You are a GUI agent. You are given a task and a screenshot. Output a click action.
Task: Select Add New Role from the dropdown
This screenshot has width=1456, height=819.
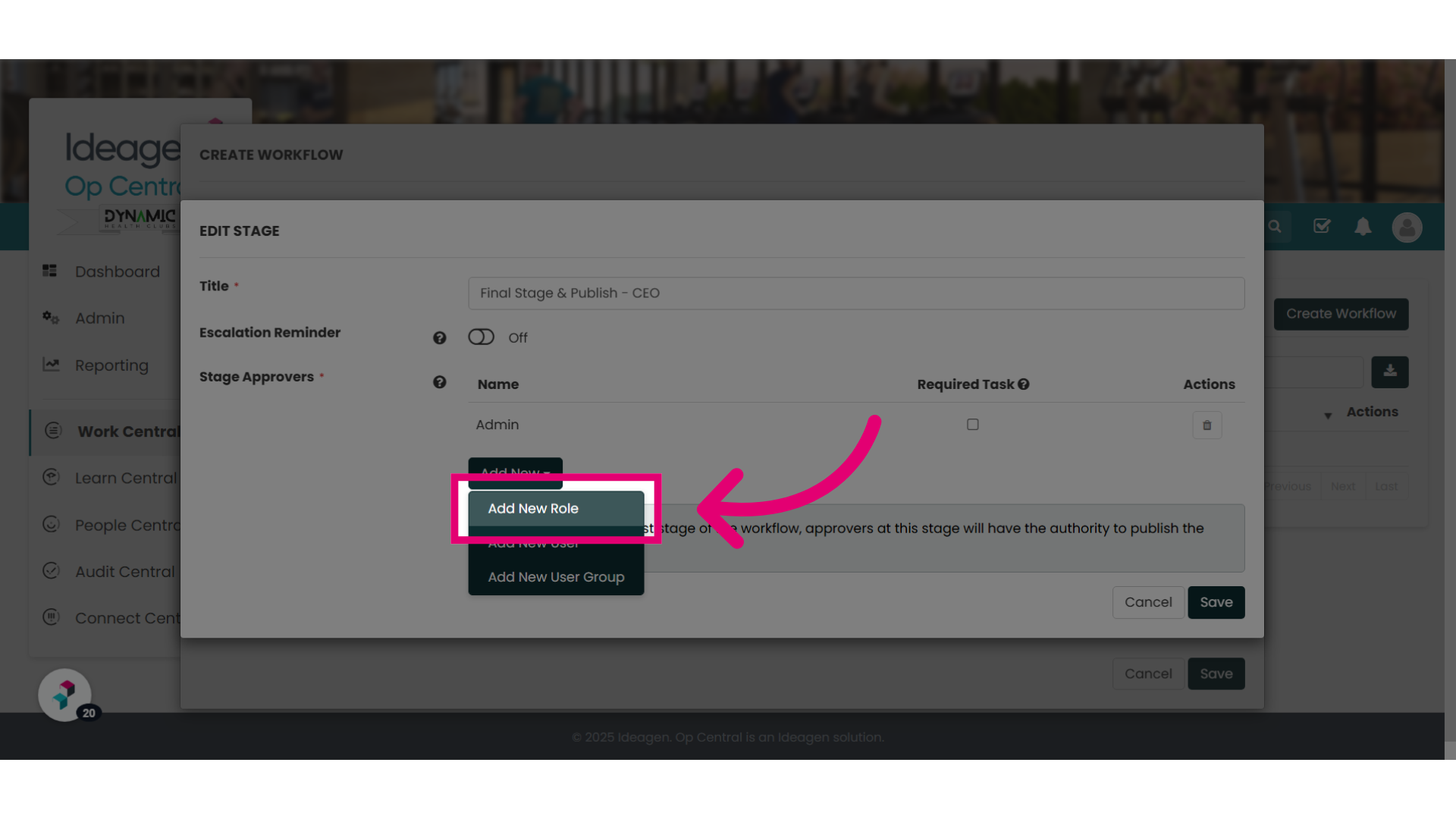(x=556, y=509)
